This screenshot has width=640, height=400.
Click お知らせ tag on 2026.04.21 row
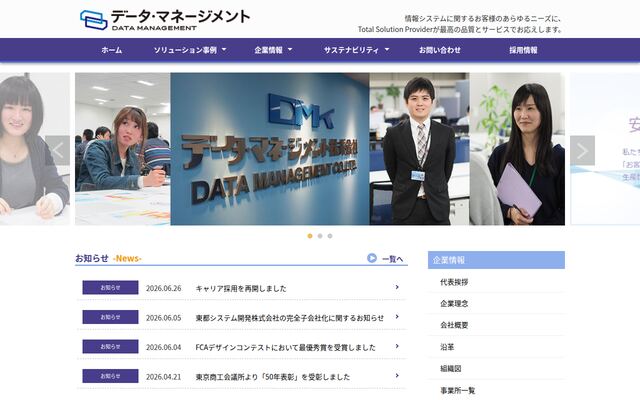(x=110, y=376)
